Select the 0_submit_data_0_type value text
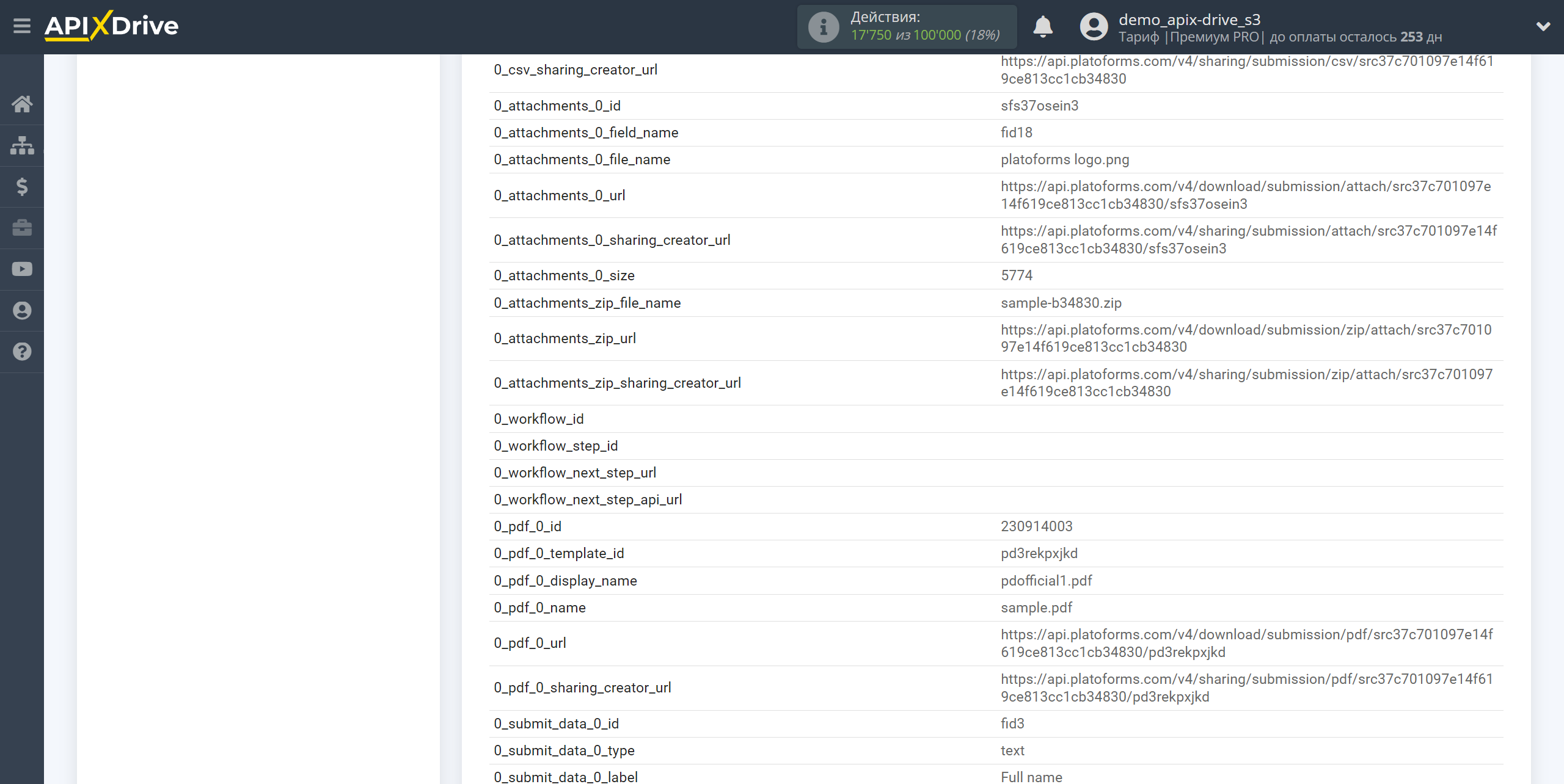1564x784 pixels. click(1012, 750)
